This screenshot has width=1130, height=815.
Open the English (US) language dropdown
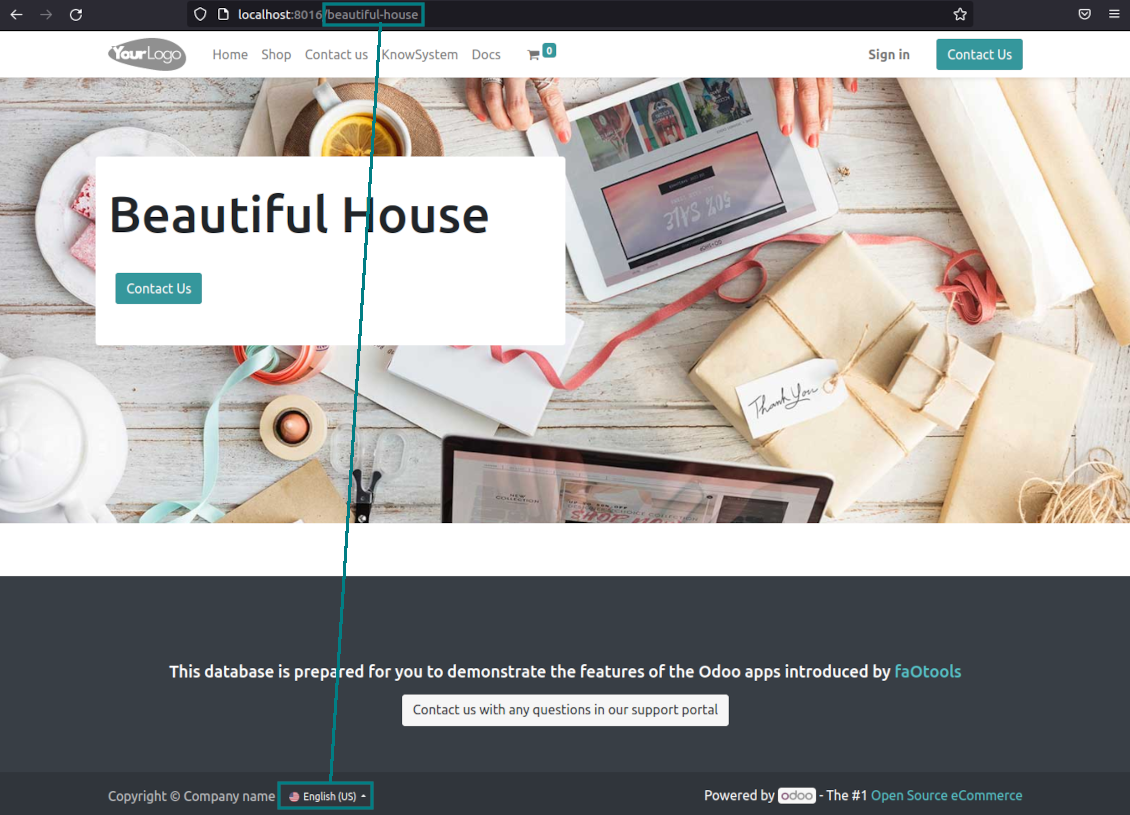click(325, 795)
